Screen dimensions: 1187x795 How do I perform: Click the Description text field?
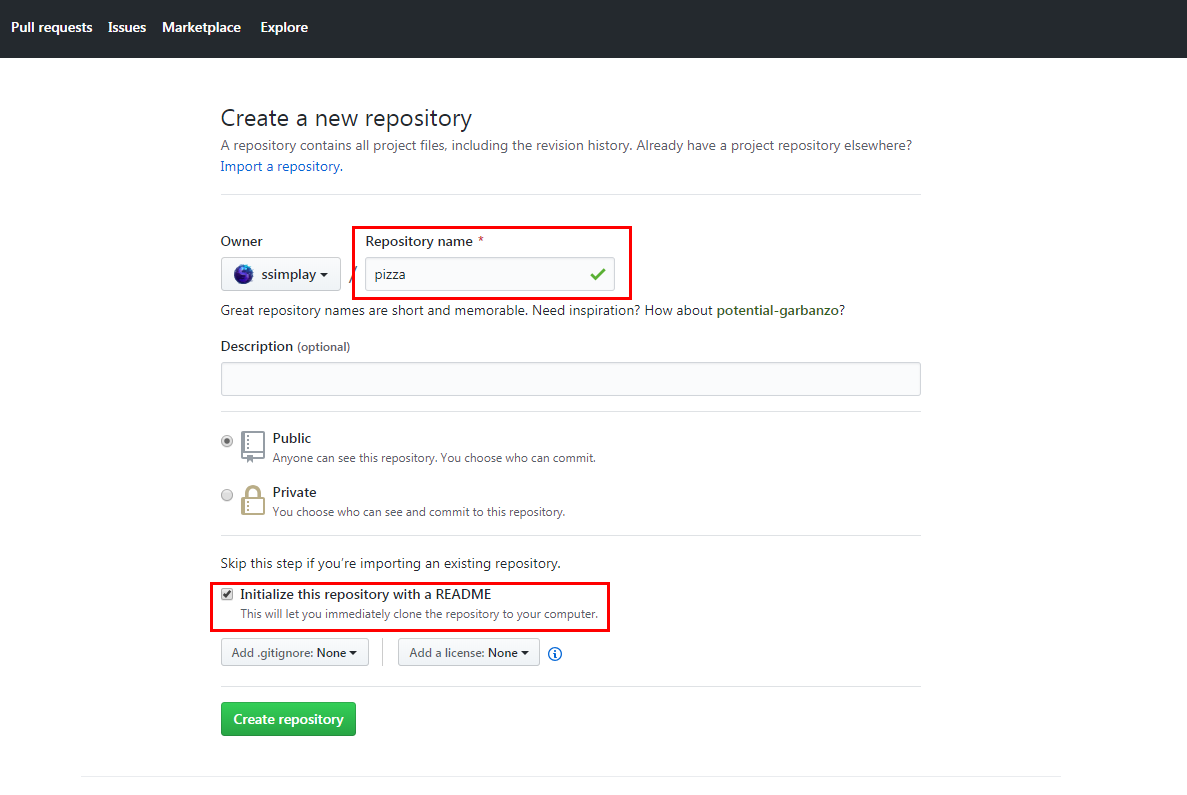click(571, 379)
